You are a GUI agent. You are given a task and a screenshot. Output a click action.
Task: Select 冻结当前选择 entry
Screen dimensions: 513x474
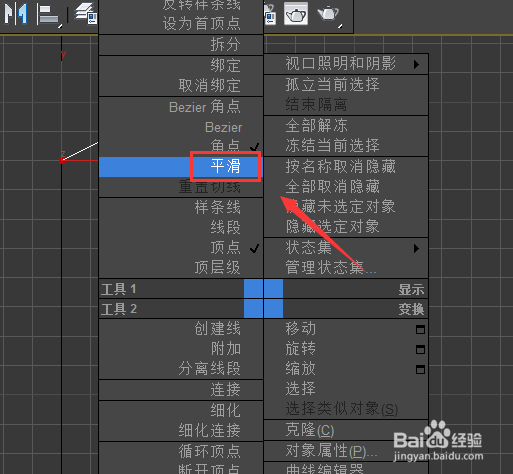(x=332, y=146)
